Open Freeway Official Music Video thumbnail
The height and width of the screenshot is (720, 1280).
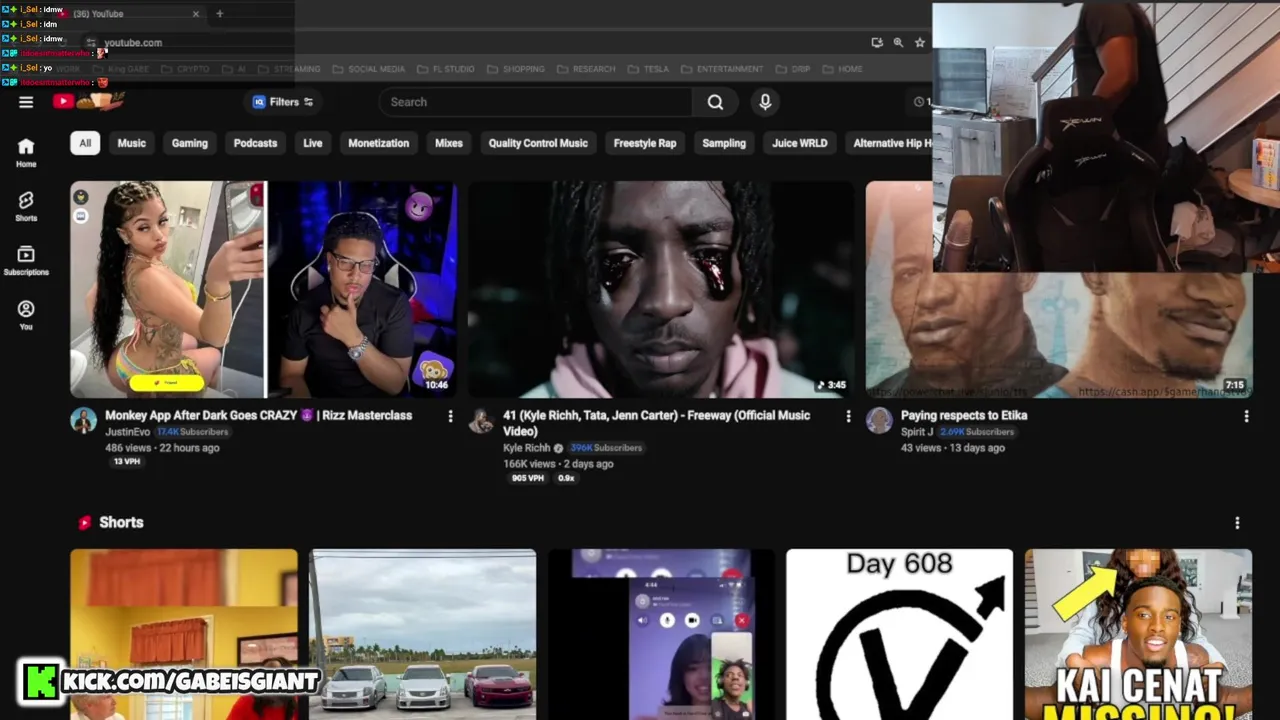point(661,289)
